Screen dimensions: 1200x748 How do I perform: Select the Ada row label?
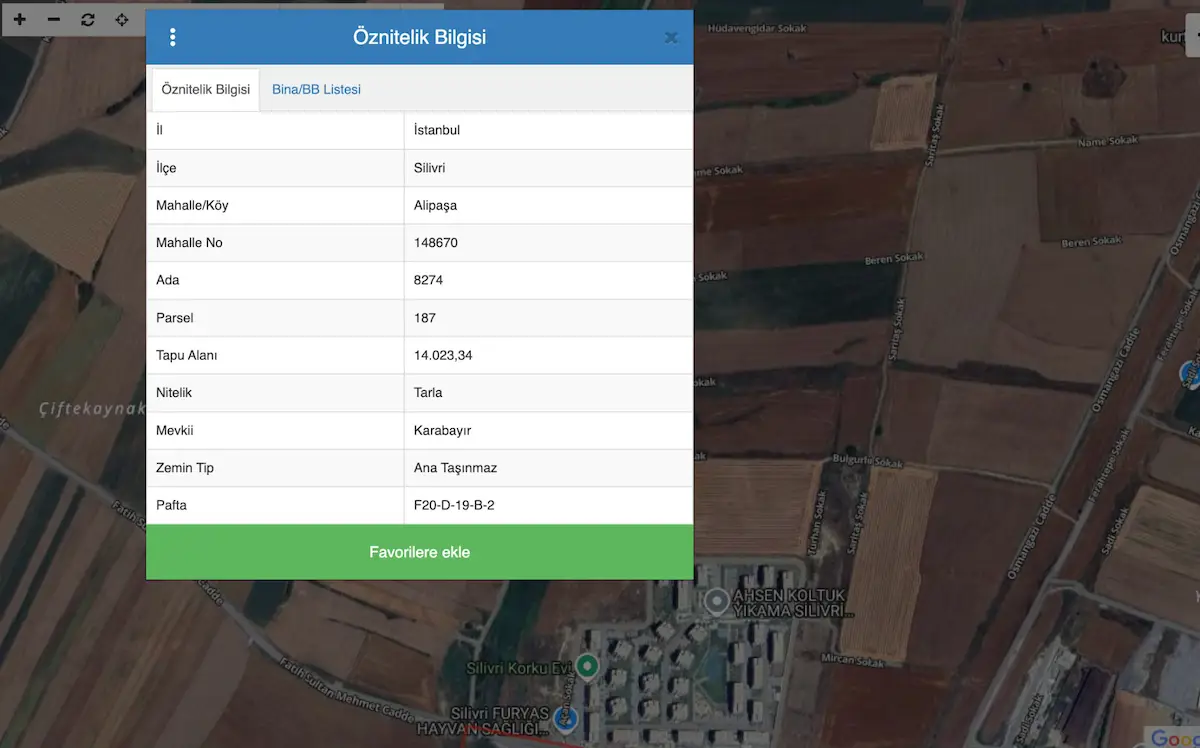168,281
